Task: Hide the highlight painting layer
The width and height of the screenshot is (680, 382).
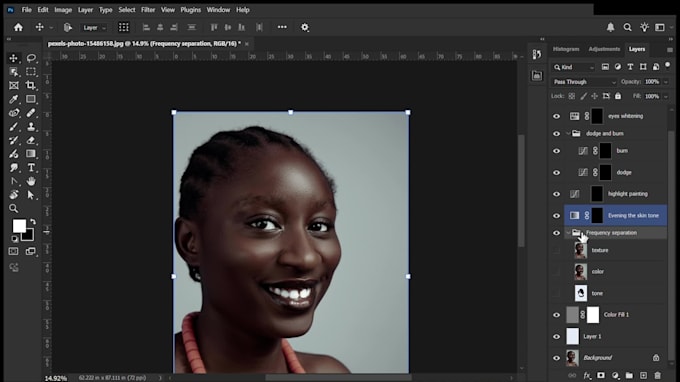Action: 556,194
